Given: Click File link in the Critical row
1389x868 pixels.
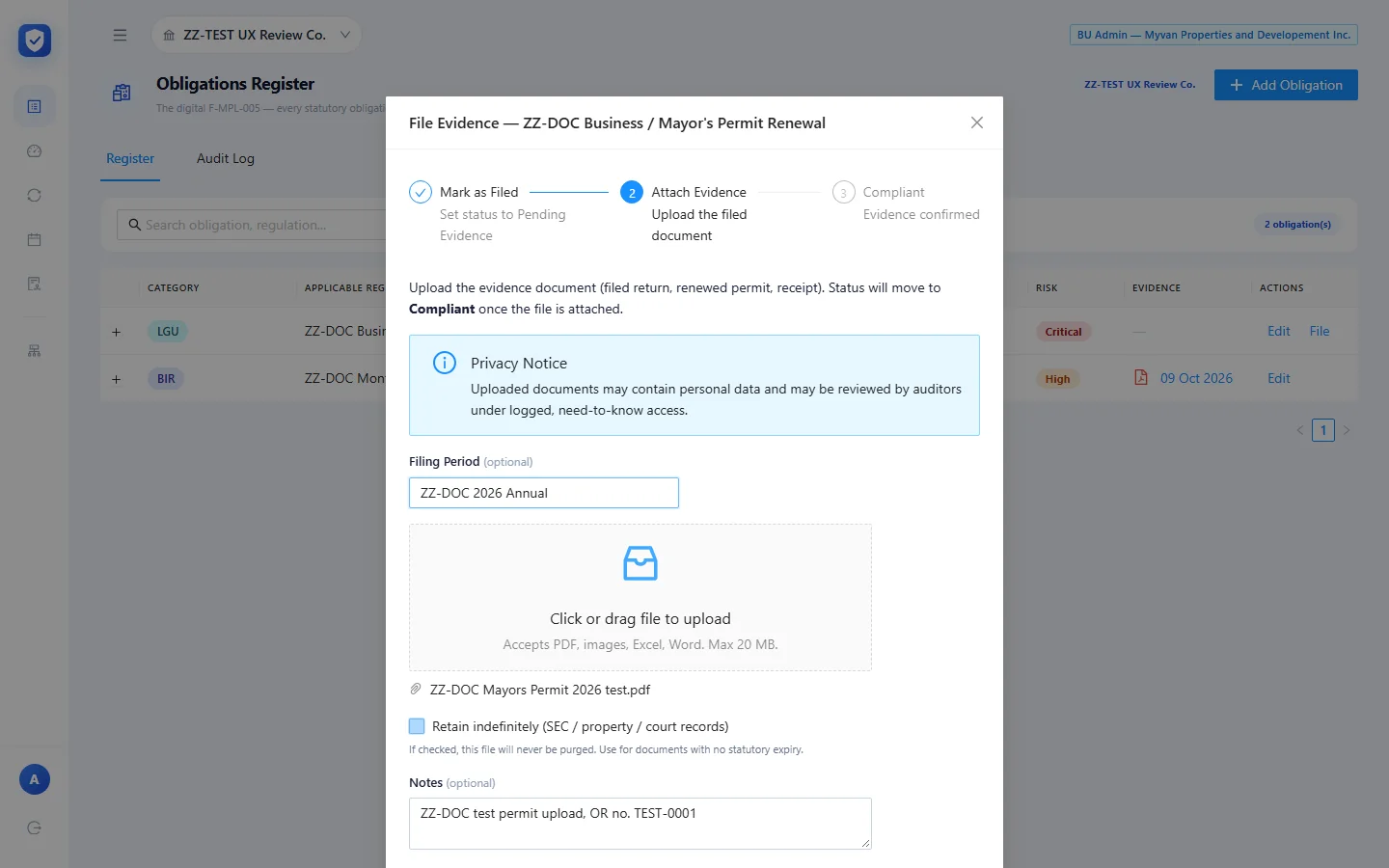Looking at the screenshot, I should click(1320, 331).
